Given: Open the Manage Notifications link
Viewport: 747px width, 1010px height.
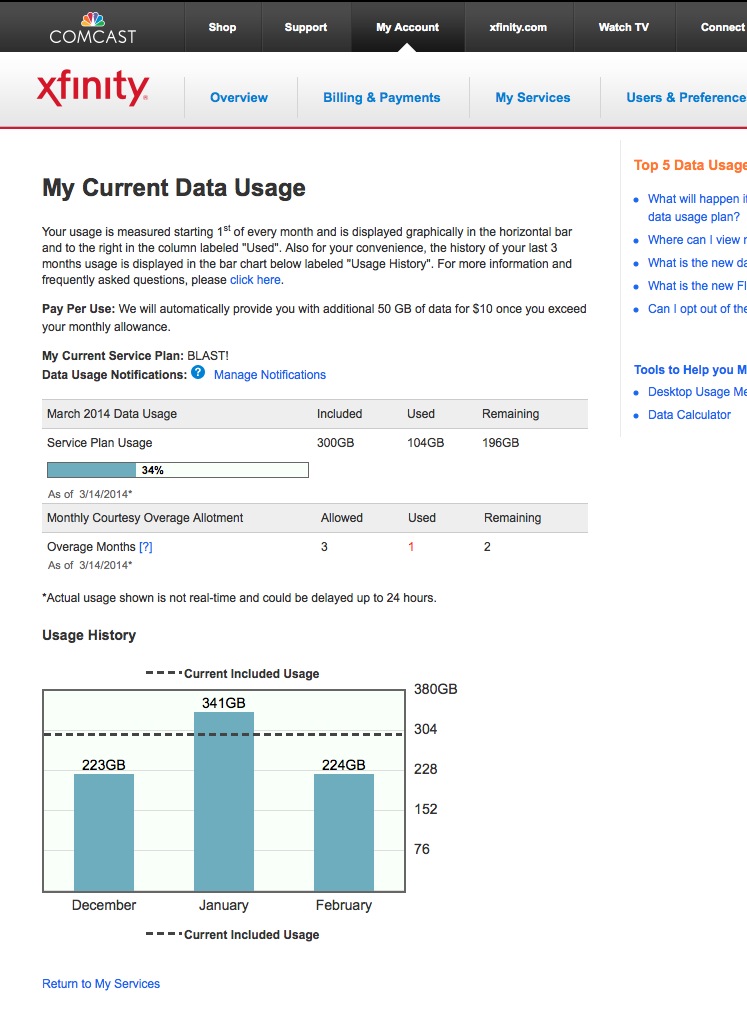Looking at the screenshot, I should point(270,375).
